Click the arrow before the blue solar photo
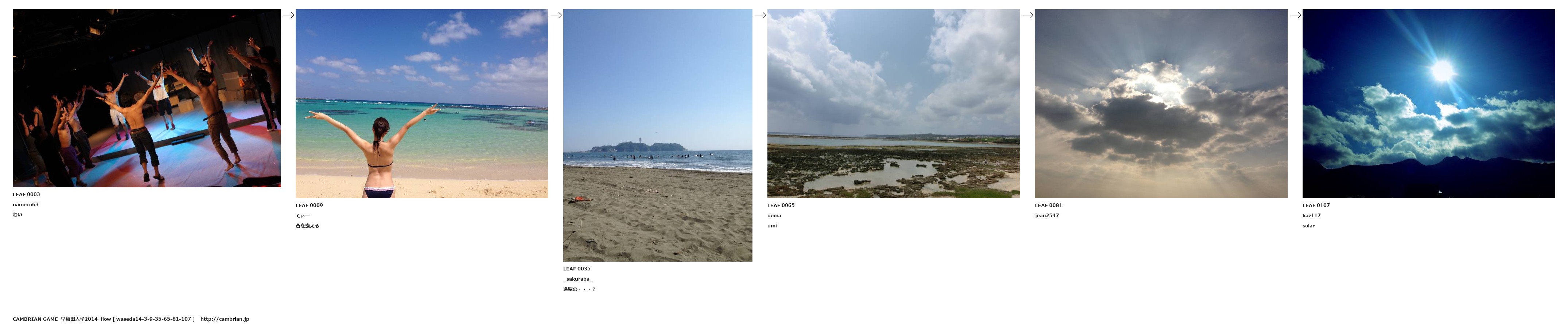Viewport: 1568px width, 328px height. pos(1295,15)
